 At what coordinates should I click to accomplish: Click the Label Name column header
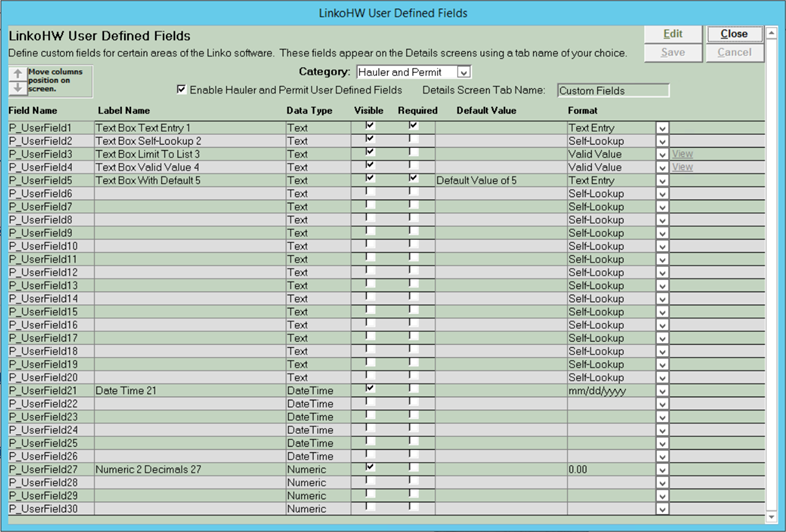pos(124,110)
